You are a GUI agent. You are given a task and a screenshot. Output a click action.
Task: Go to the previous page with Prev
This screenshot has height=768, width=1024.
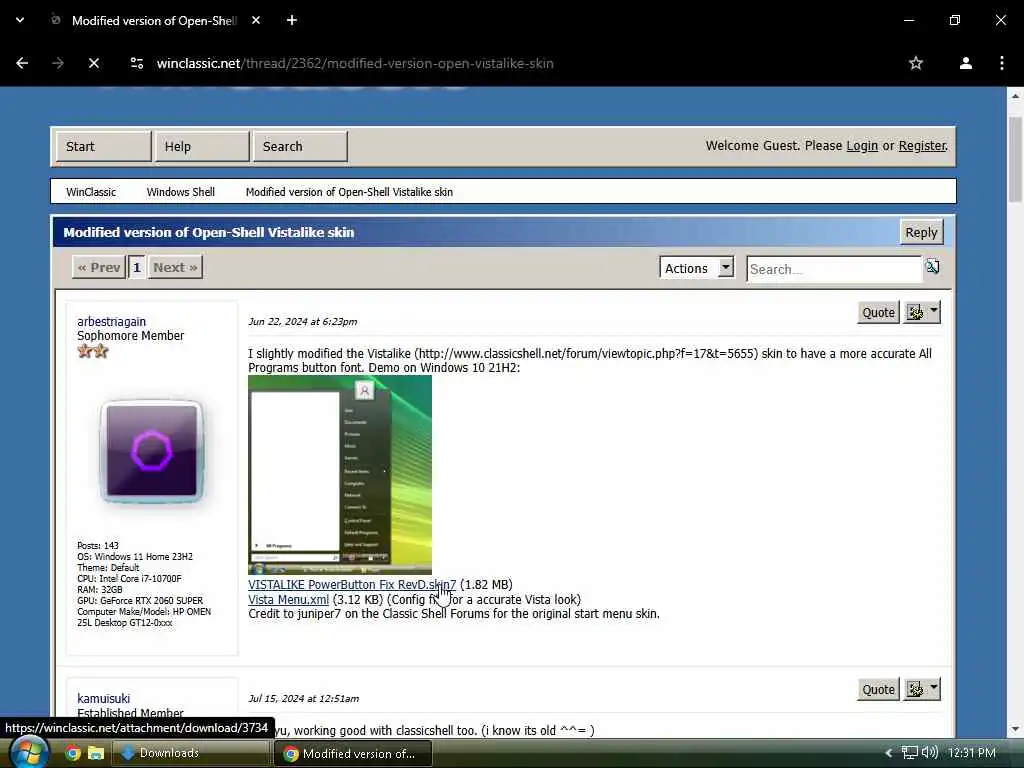[x=99, y=267]
